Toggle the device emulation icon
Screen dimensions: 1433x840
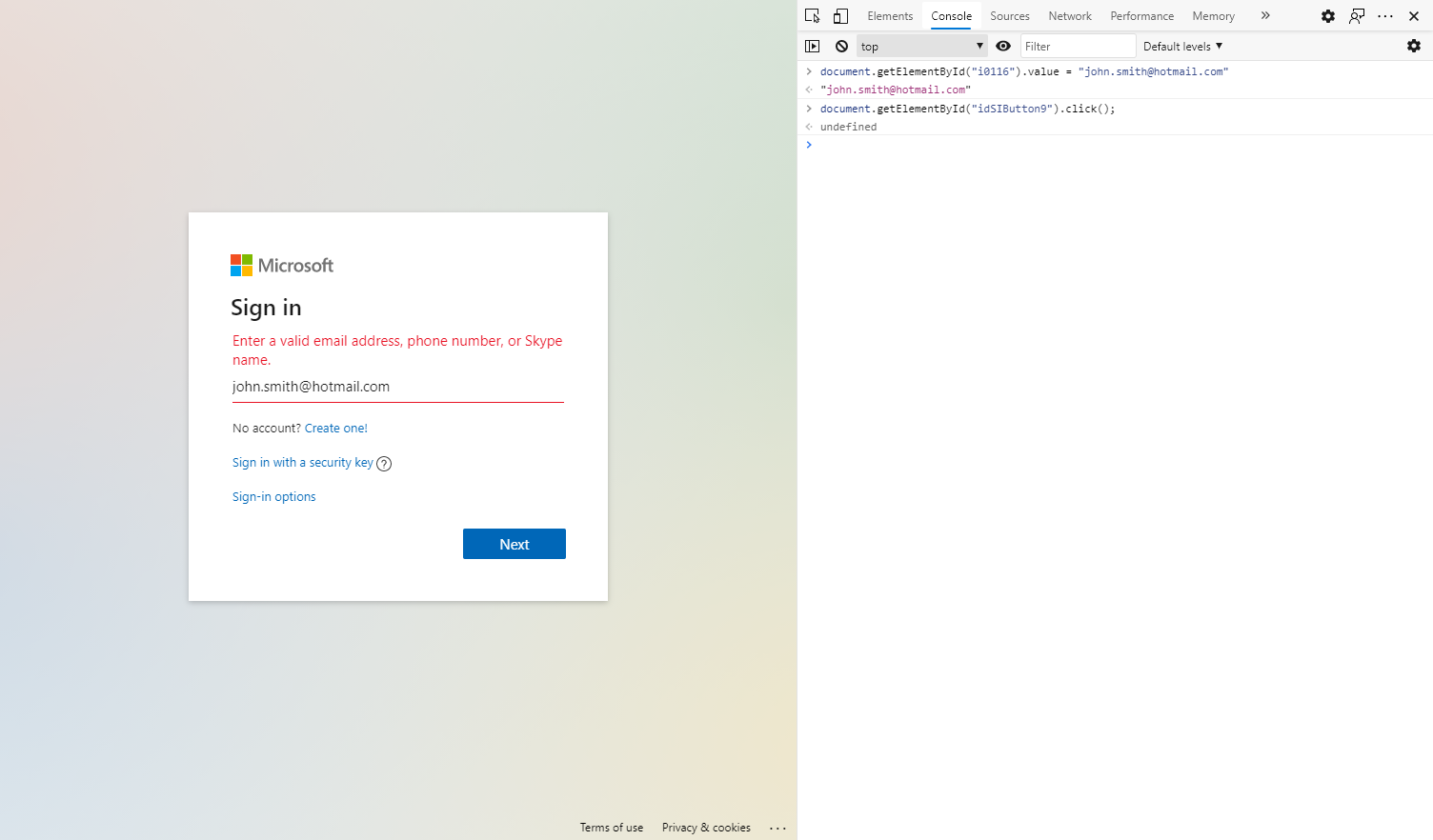click(839, 15)
